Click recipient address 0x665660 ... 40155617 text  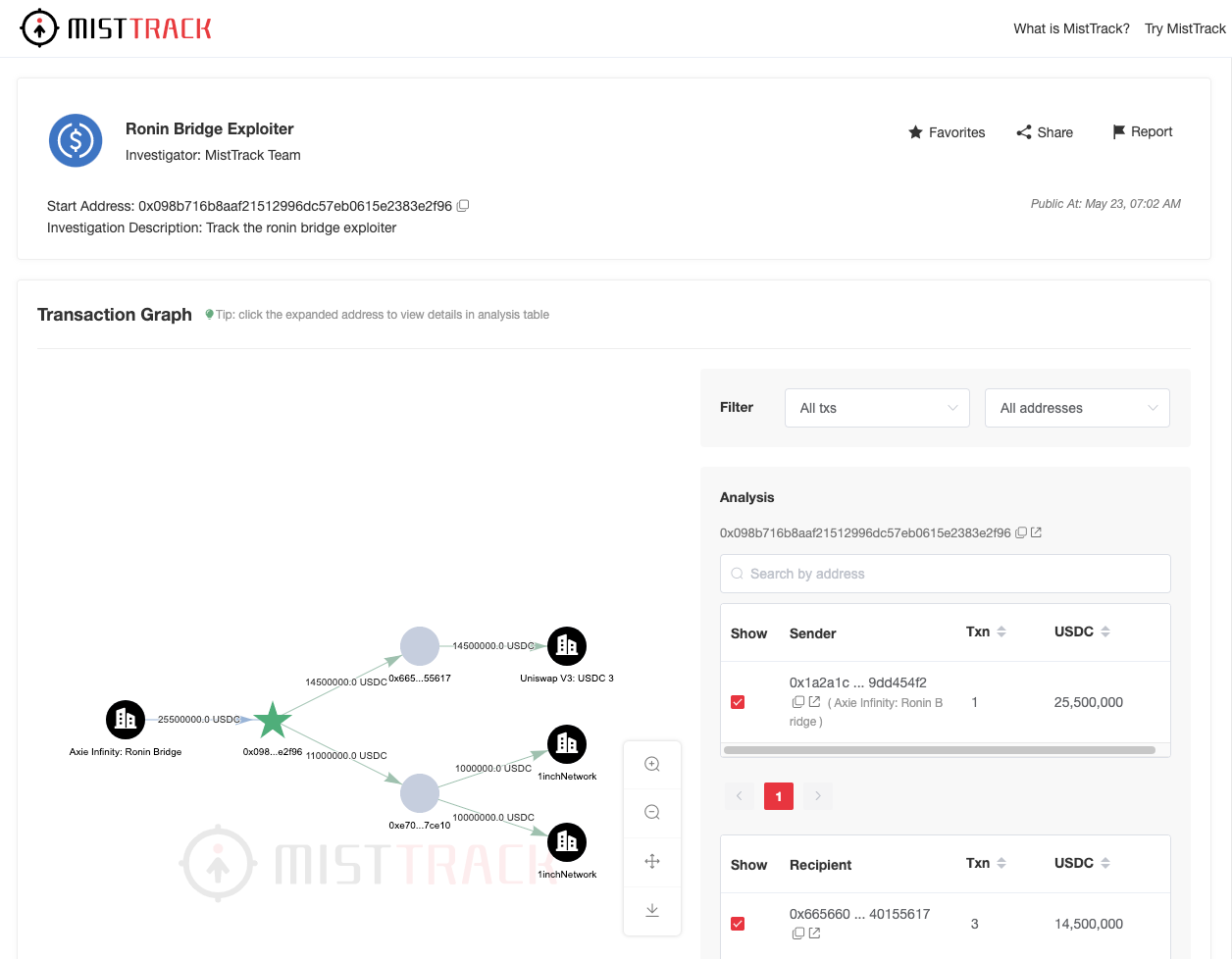860,914
